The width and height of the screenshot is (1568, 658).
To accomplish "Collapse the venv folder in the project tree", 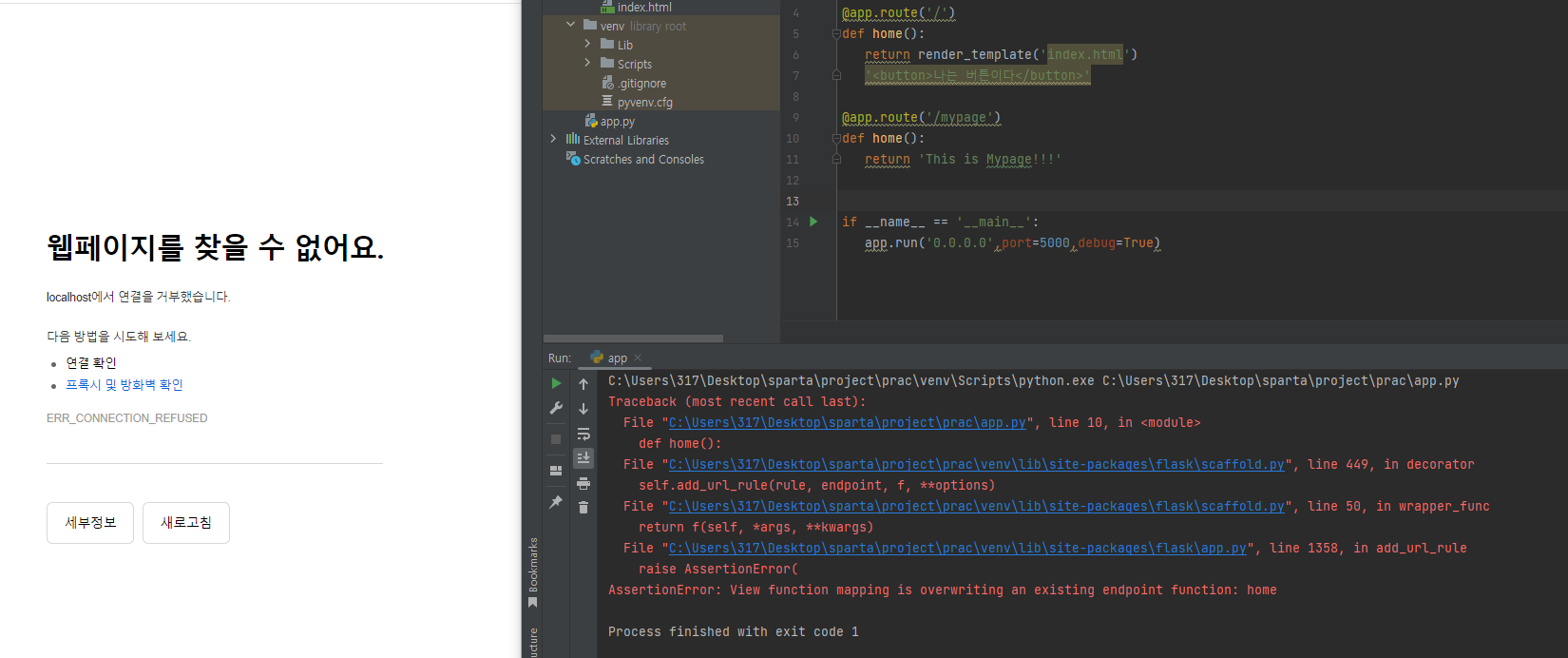I will point(570,25).
